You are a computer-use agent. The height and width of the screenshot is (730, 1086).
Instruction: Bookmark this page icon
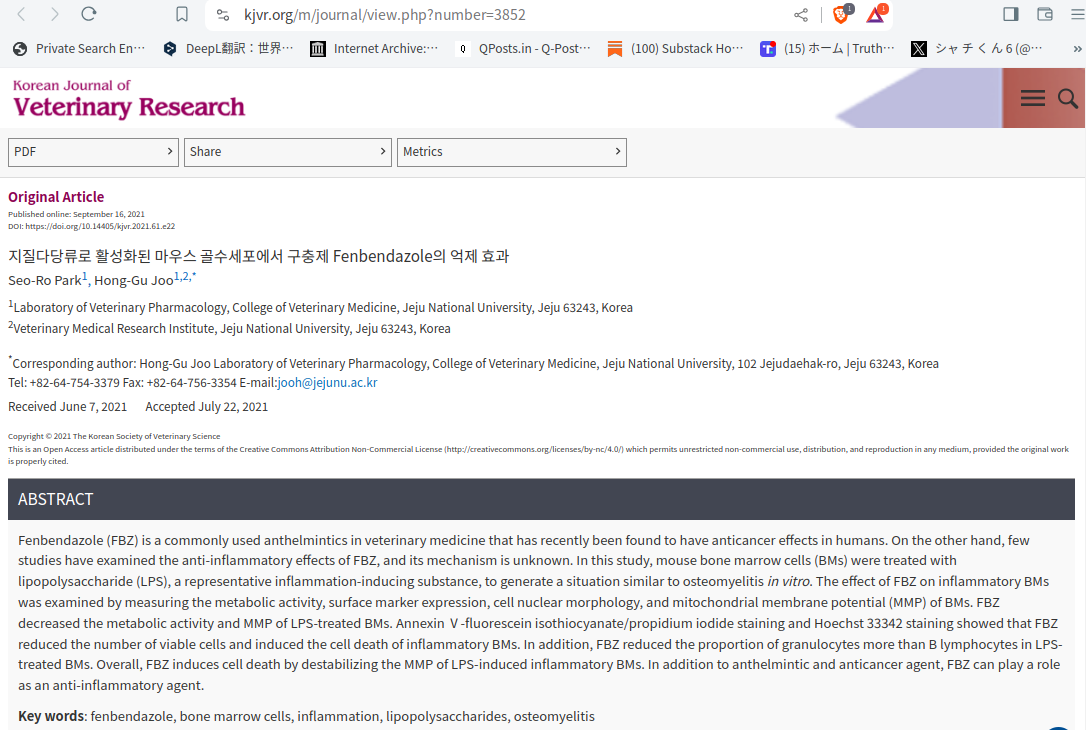click(x=181, y=15)
